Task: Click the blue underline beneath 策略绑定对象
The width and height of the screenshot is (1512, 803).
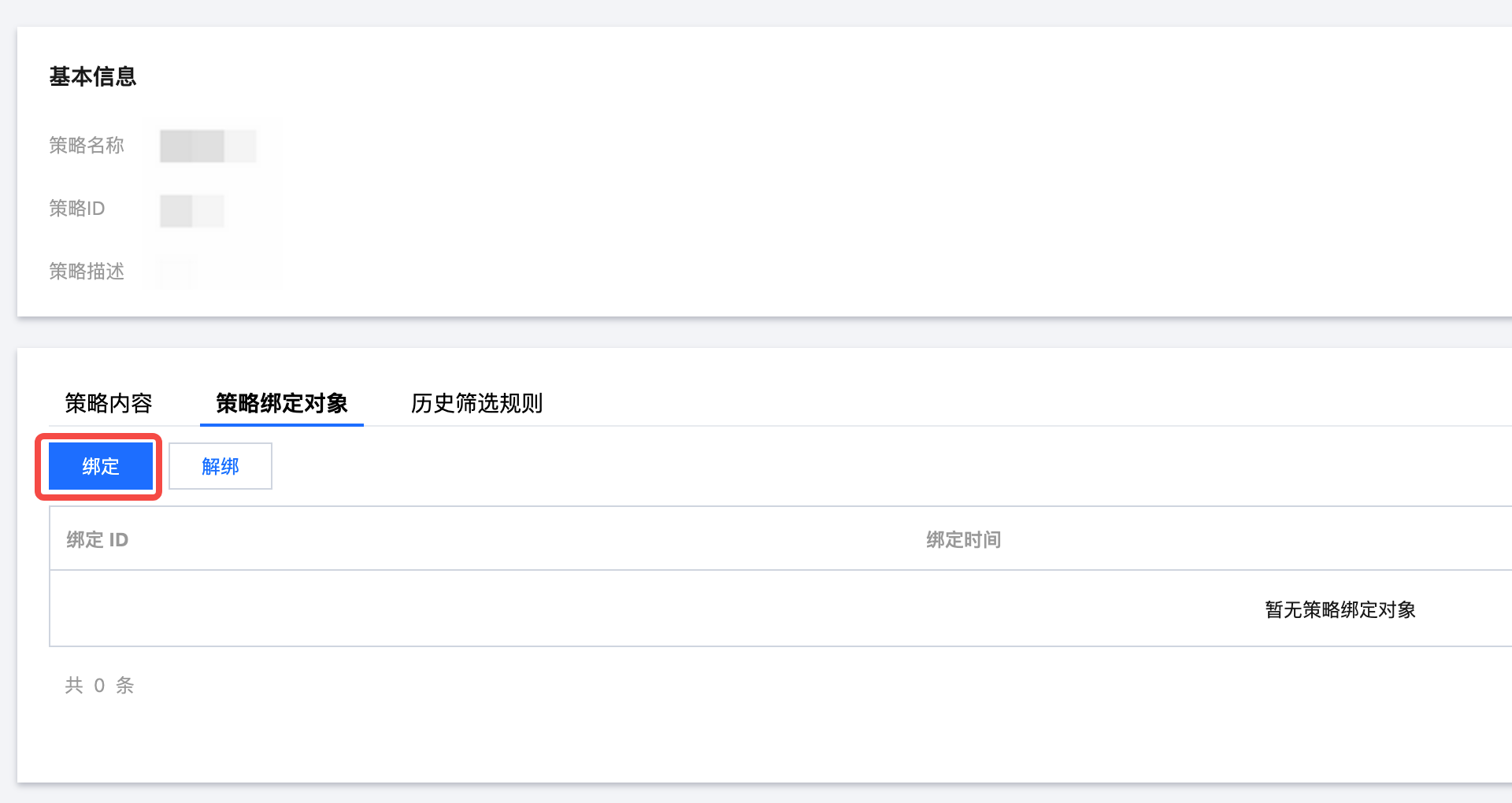Action: pyautogui.click(x=281, y=424)
